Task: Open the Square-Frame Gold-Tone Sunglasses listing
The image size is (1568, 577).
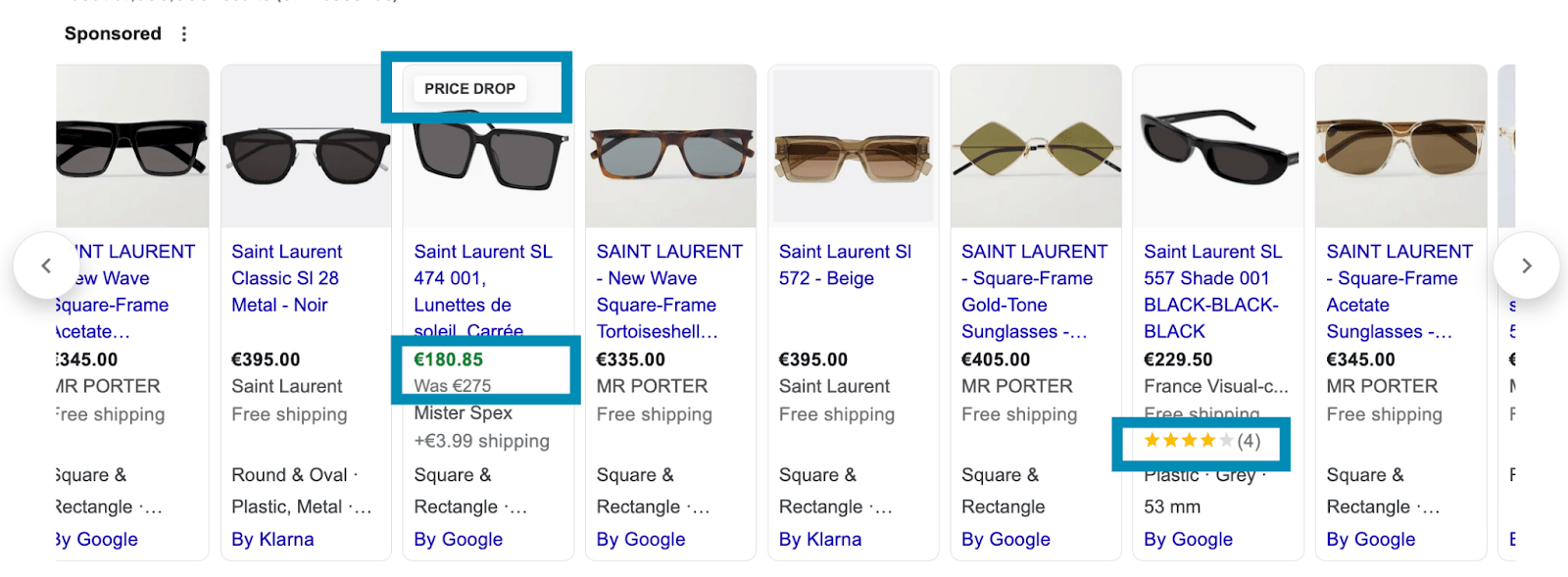Action: (1034, 291)
